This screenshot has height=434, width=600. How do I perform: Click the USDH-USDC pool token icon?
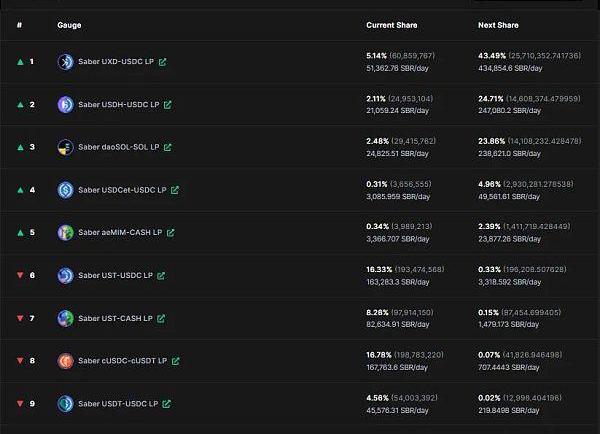click(65, 104)
